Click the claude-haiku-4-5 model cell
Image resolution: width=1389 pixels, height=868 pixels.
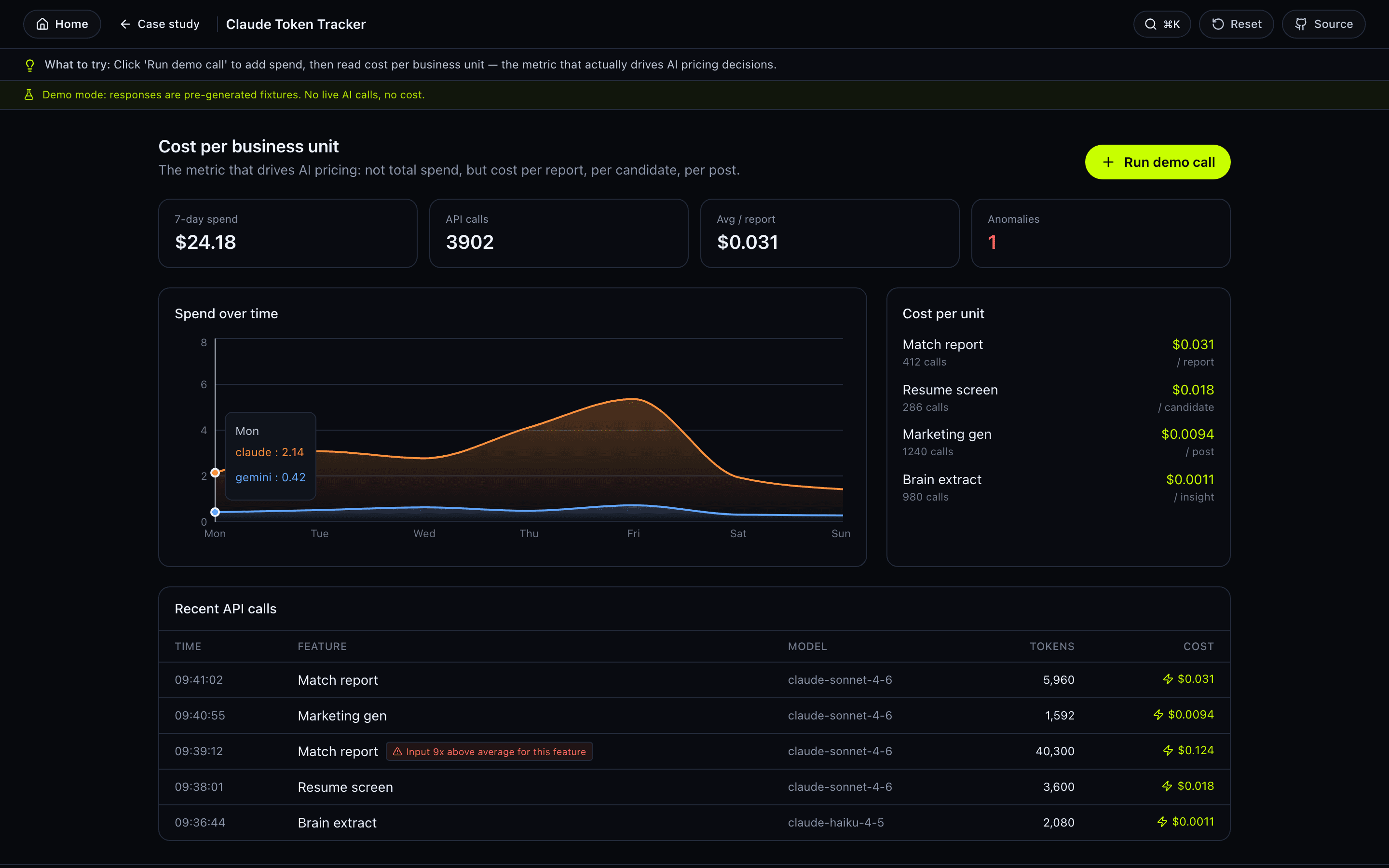pos(836,822)
